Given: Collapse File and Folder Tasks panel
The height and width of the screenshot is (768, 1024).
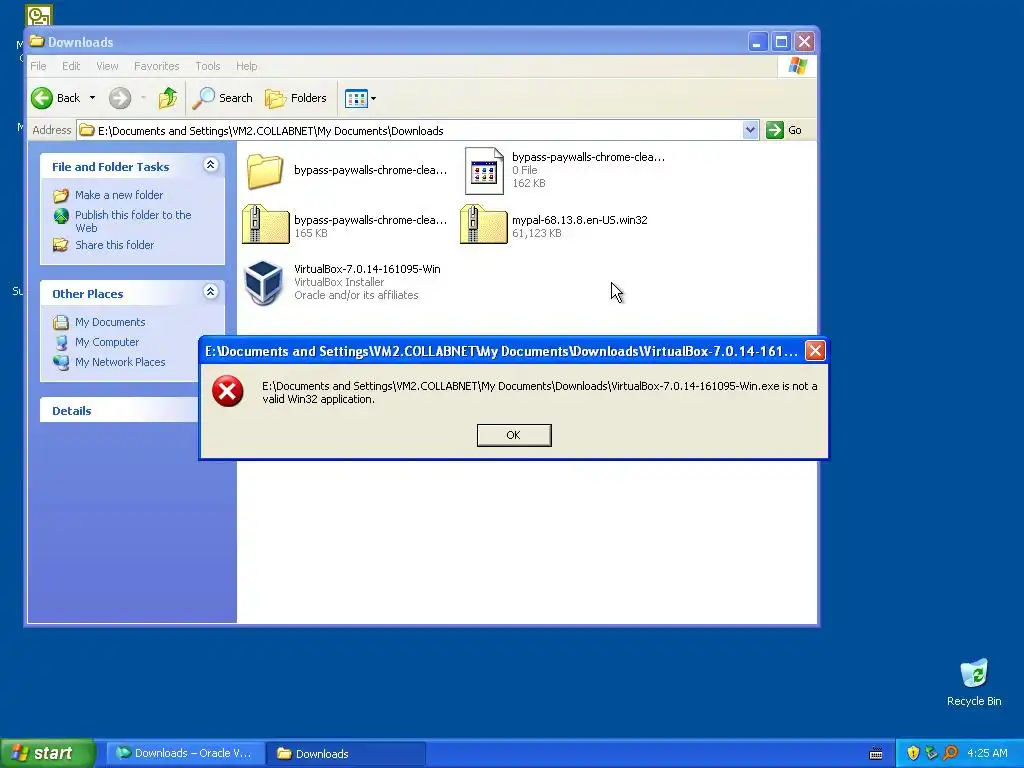Looking at the screenshot, I should [210, 165].
